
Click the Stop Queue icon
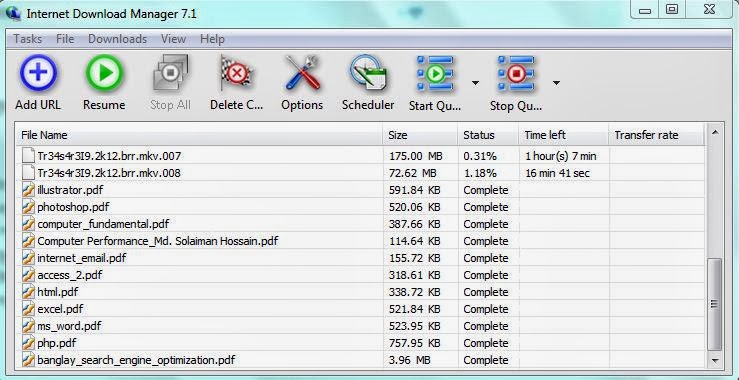pos(516,74)
